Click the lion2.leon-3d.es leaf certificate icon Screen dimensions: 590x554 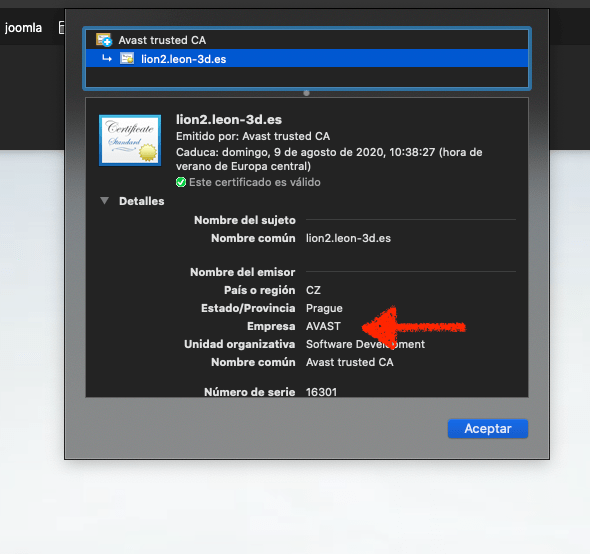(x=127, y=58)
